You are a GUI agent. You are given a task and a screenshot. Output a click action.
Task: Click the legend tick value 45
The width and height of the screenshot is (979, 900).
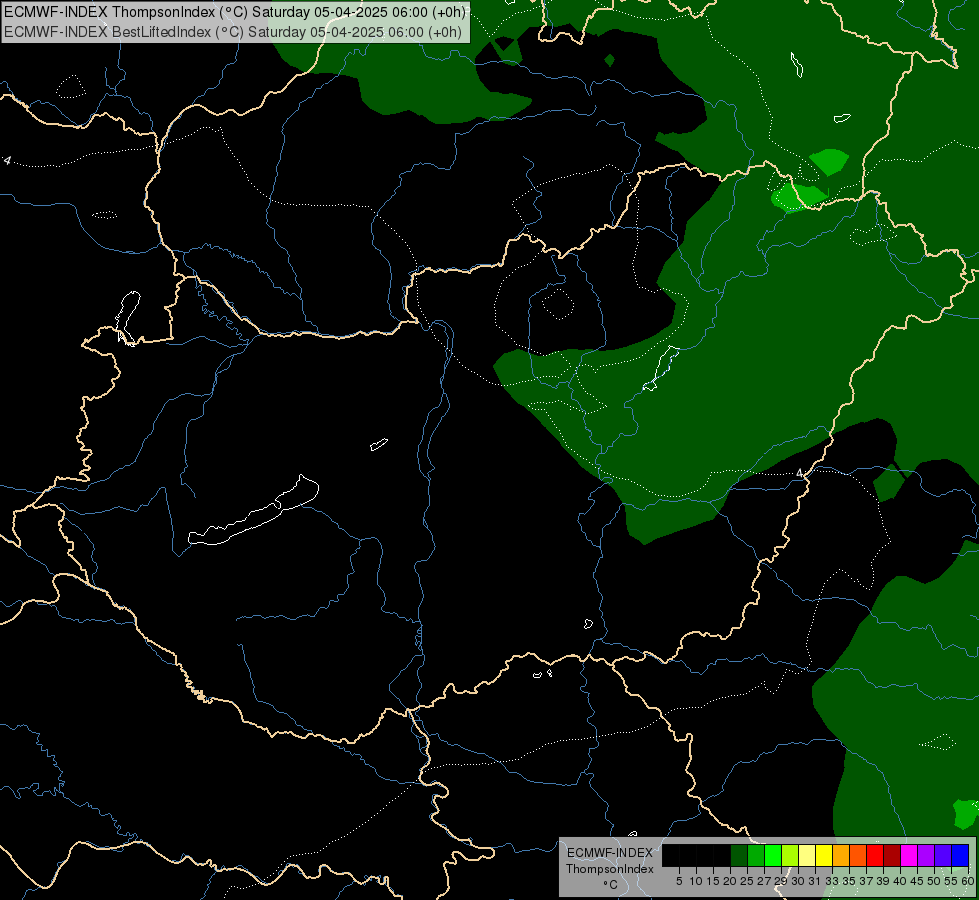tap(917, 881)
